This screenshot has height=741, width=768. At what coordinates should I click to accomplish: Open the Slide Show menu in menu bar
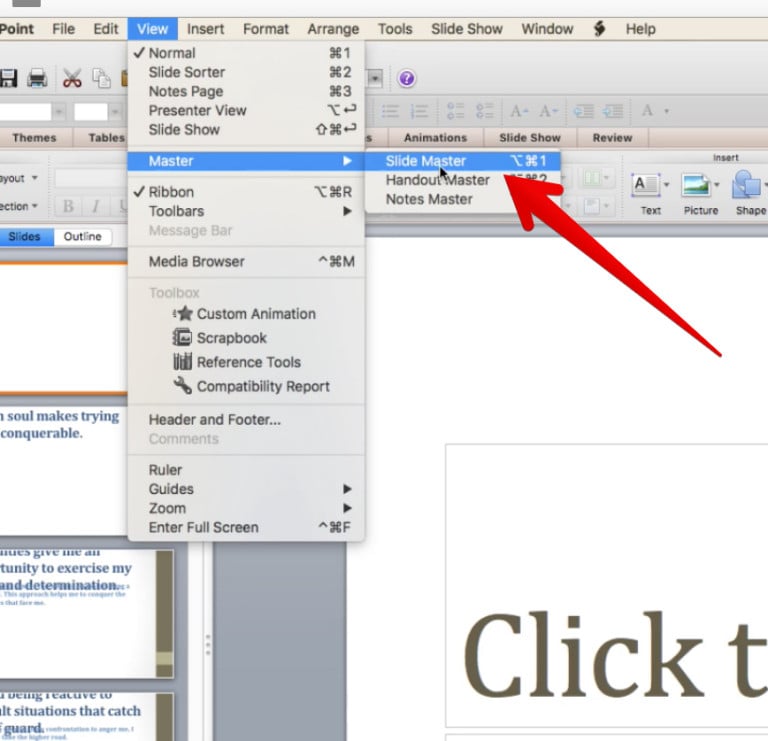point(467,29)
